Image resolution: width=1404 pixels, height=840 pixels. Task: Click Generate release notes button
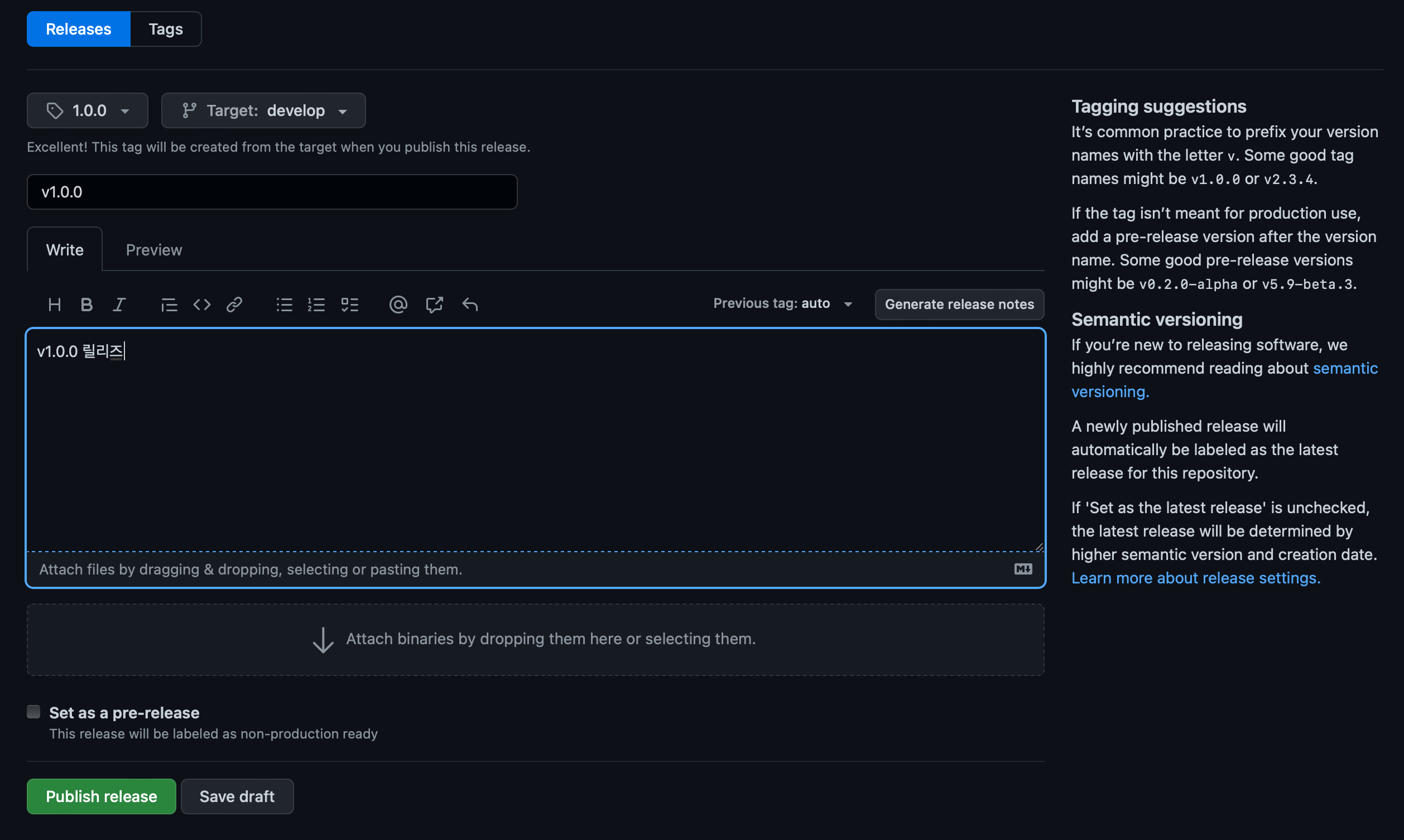[x=959, y=305]
